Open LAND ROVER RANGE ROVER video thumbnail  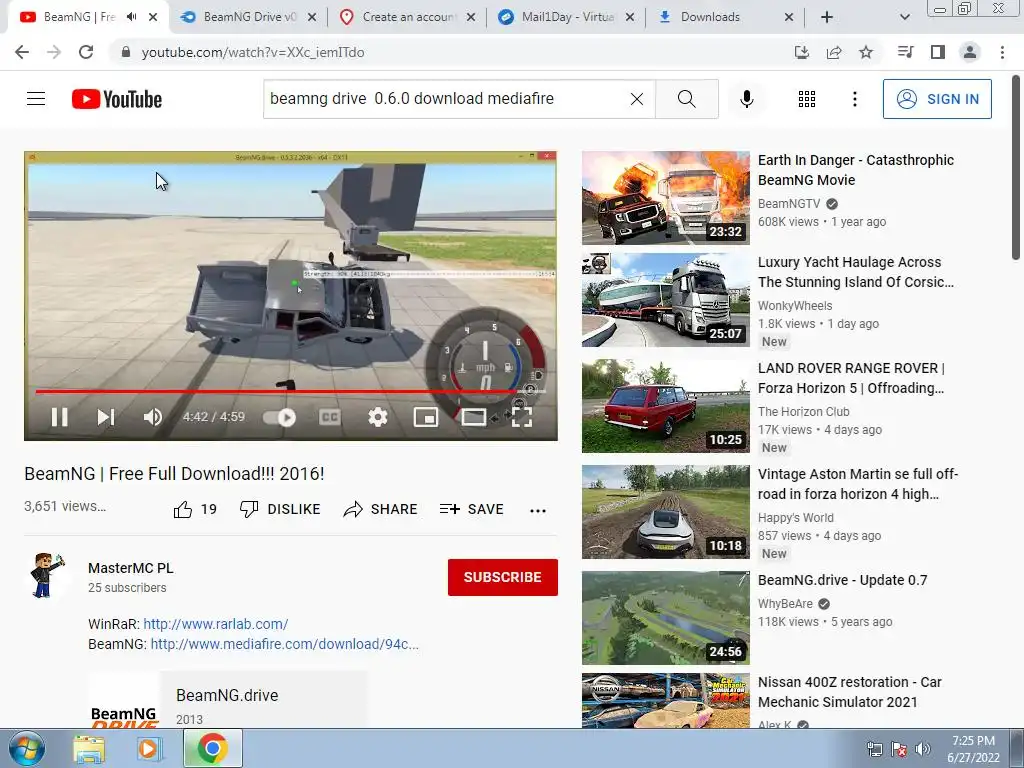tap(665, 406)
